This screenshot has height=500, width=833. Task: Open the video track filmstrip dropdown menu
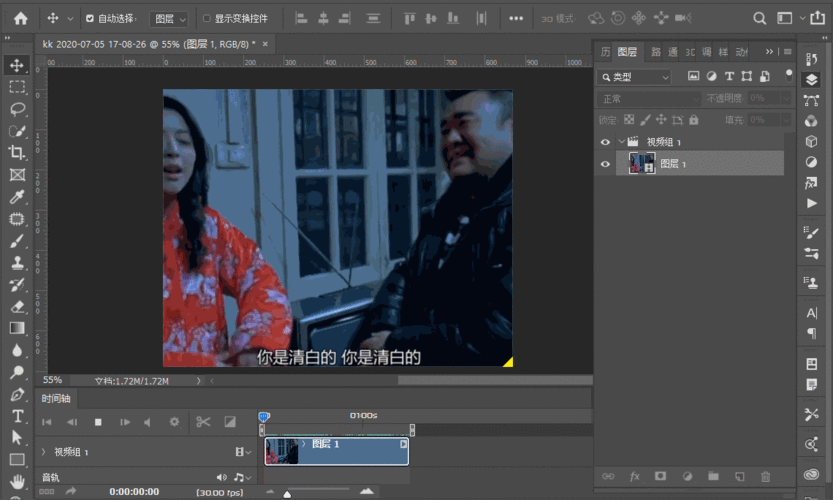click(x=243, y=452)
